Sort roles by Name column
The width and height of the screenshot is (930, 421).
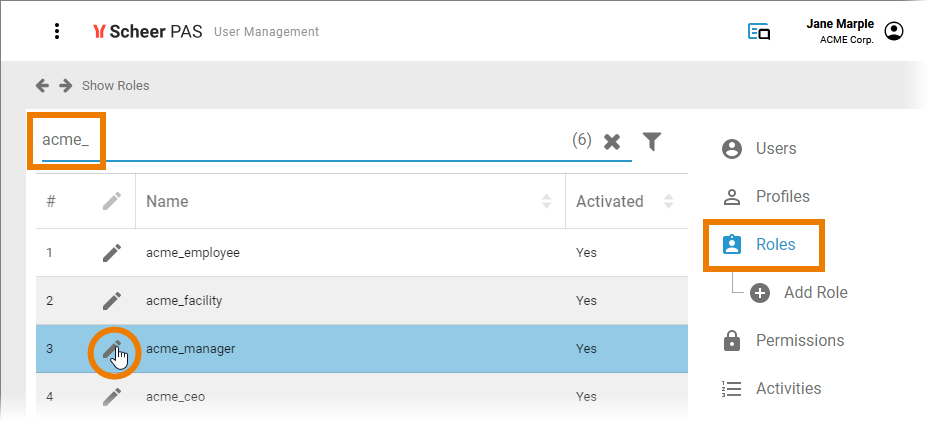coord(546,201)
